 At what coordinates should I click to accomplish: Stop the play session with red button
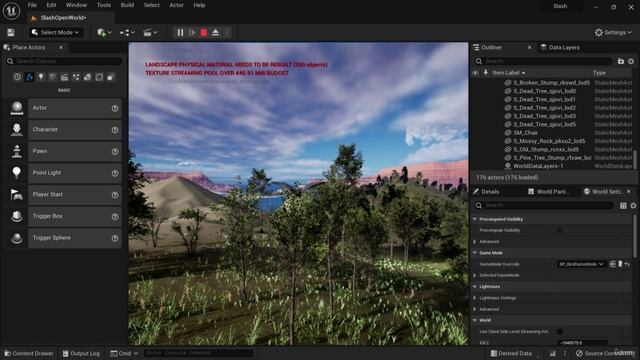204,32
